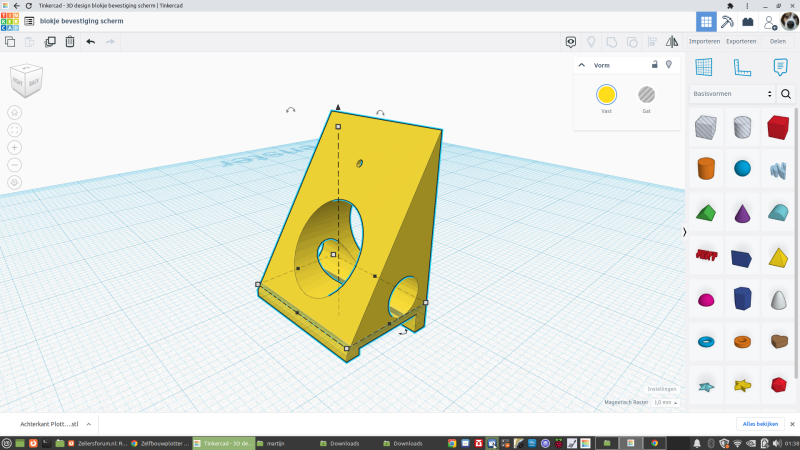Viewport: 800px width, 450px height.
Task: Open the Basisvormen shape category dropdown
Action: [733, 93]
